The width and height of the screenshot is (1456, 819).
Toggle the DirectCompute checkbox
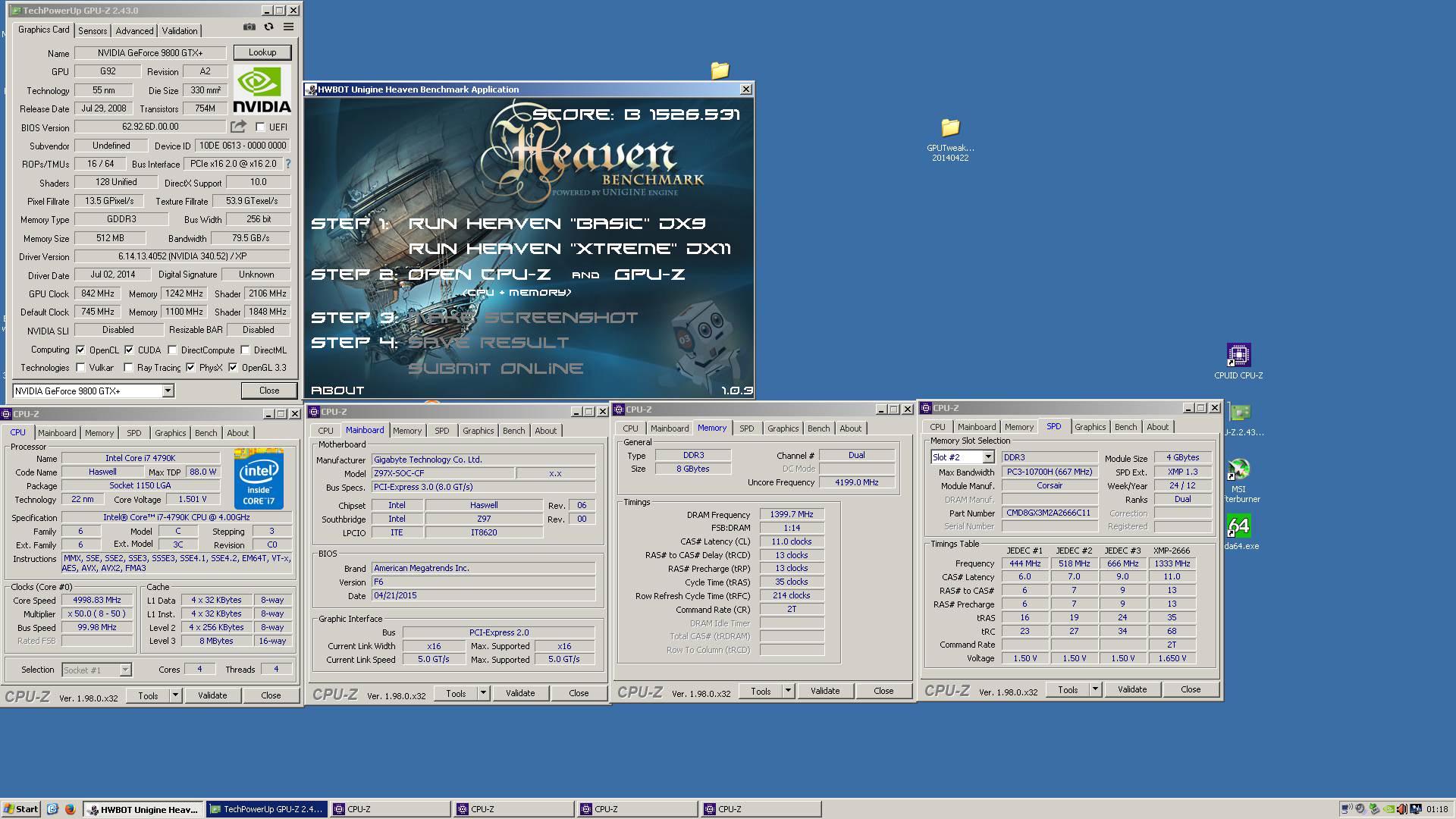click(x=172, y=350)
